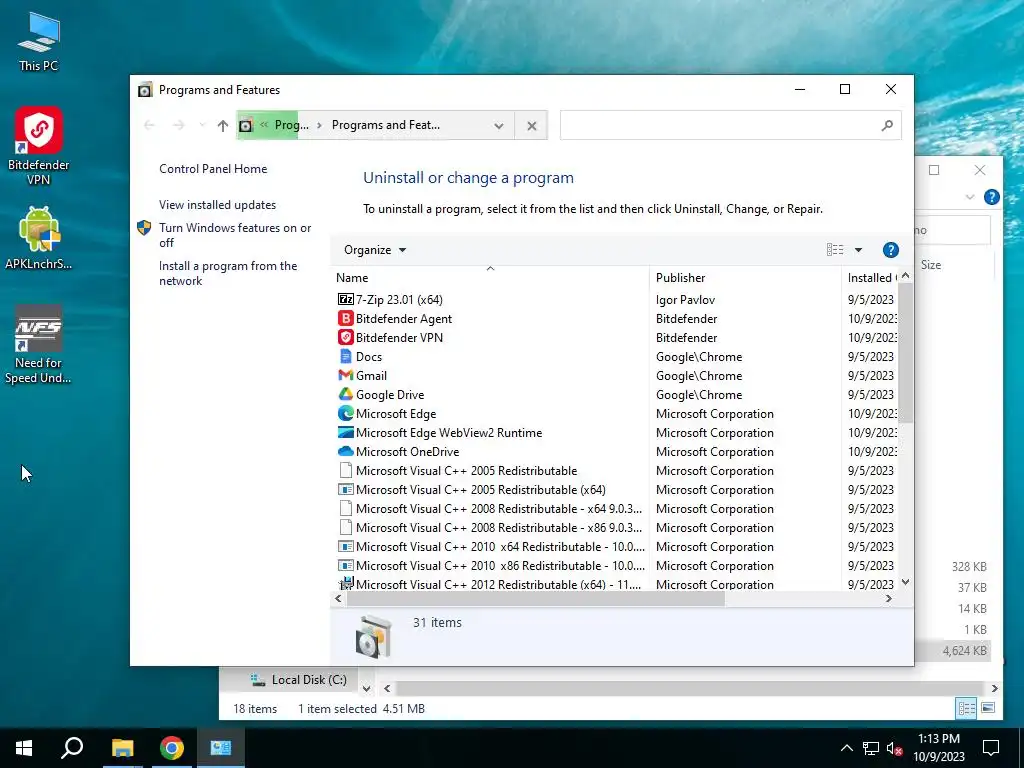This screenshot has height=768, width=1024.
Task: Select the Microsoft Edge program icon
Action: tap(345, 413)
